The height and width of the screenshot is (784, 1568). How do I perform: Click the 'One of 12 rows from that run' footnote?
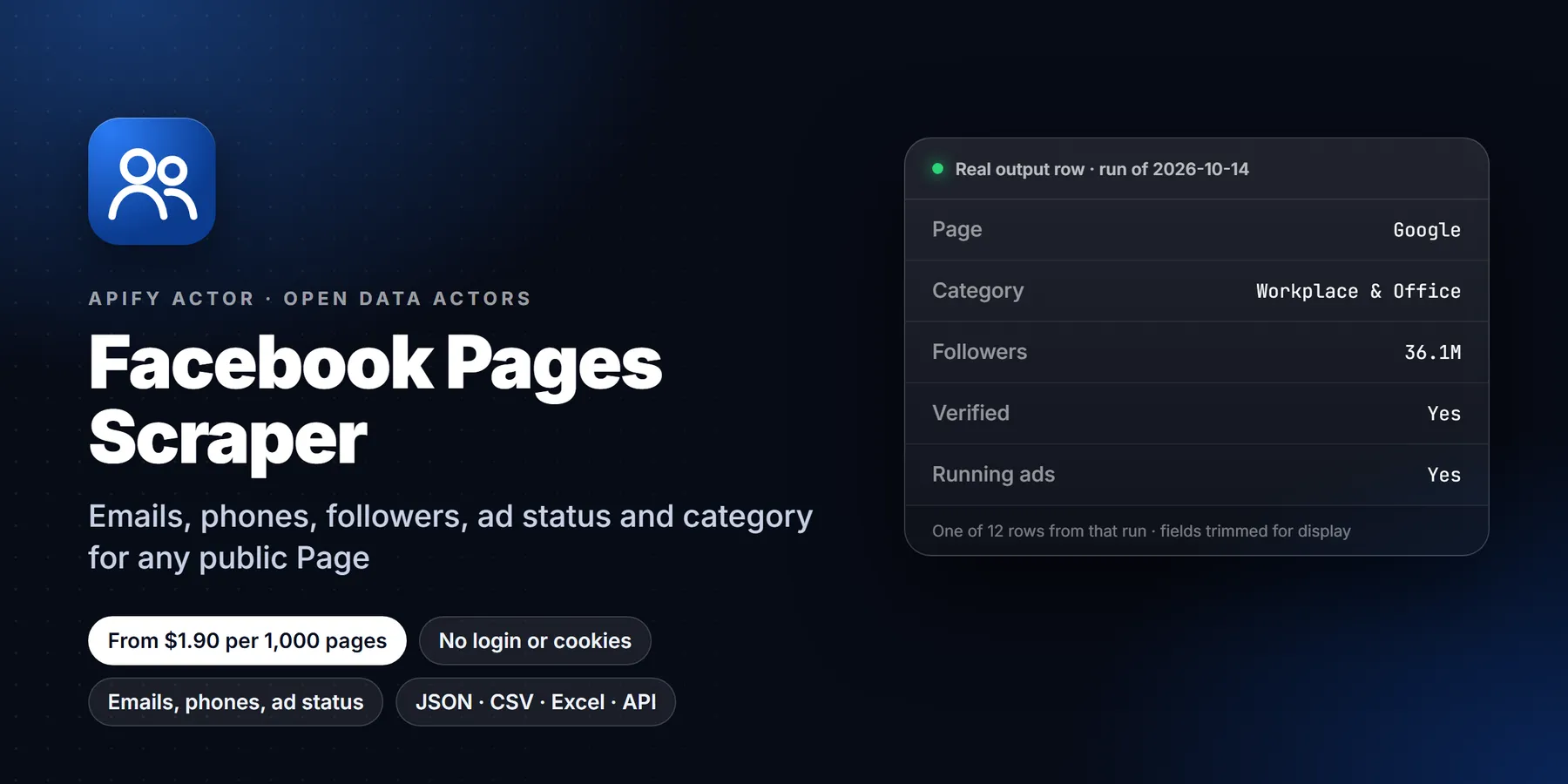click(1141, 531)
